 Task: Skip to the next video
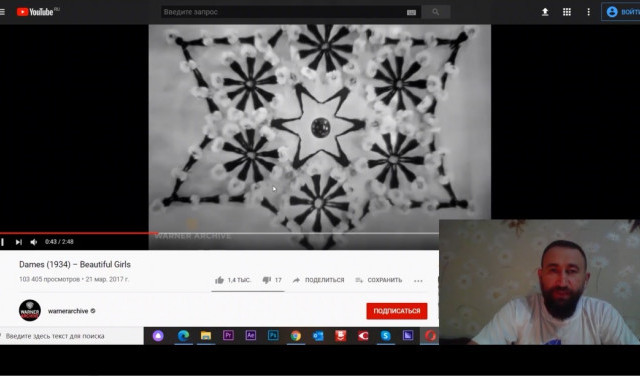click(18, 242)
